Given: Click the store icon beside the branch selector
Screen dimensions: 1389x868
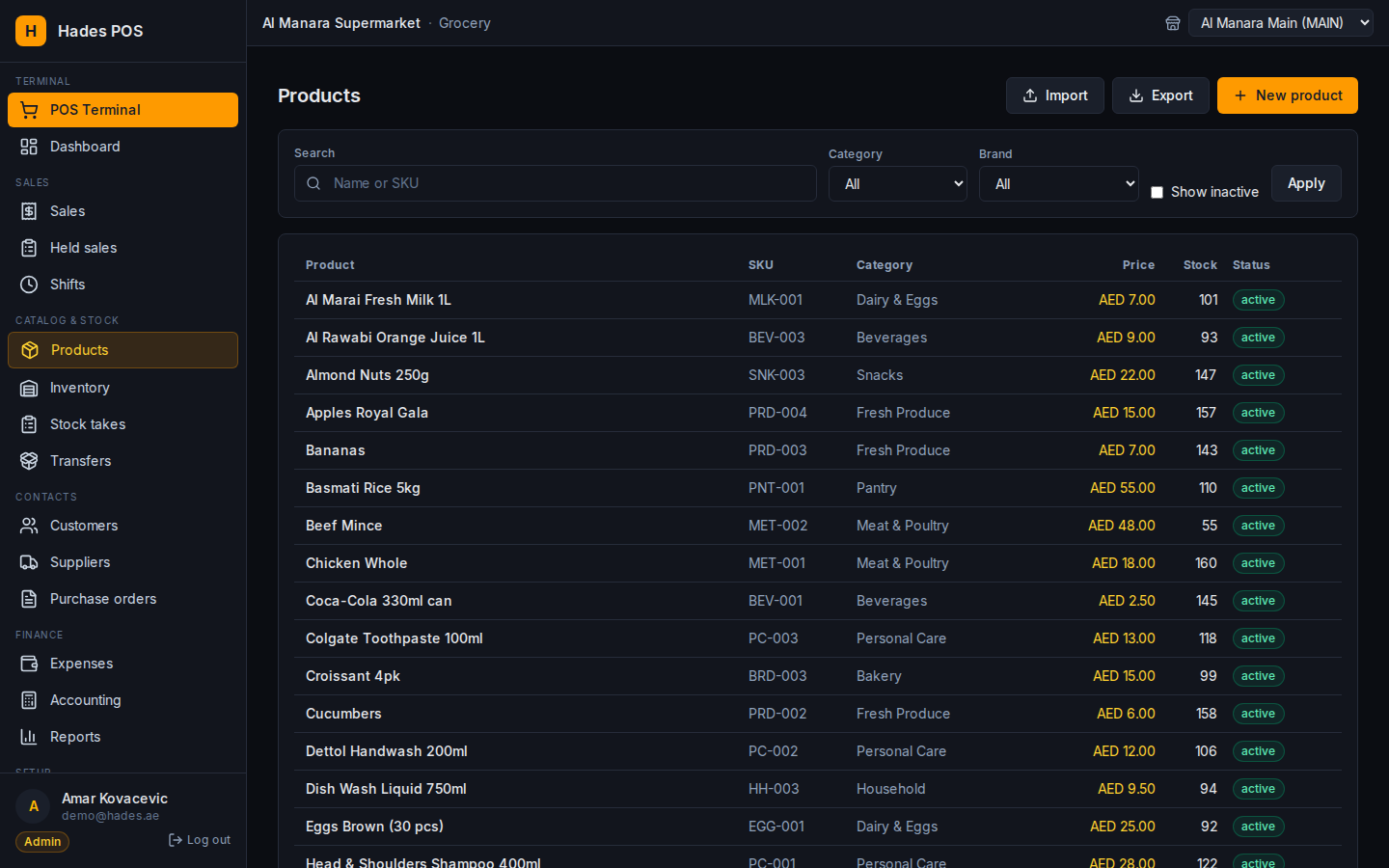Looking at the screenshot, I should [1173, 23].
